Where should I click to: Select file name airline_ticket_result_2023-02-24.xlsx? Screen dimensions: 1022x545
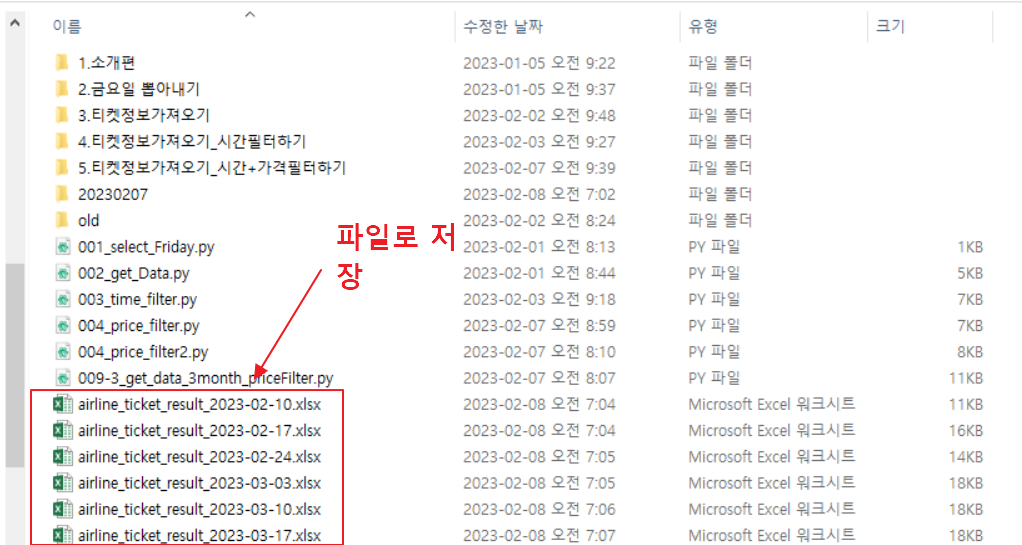click(199, 457)
